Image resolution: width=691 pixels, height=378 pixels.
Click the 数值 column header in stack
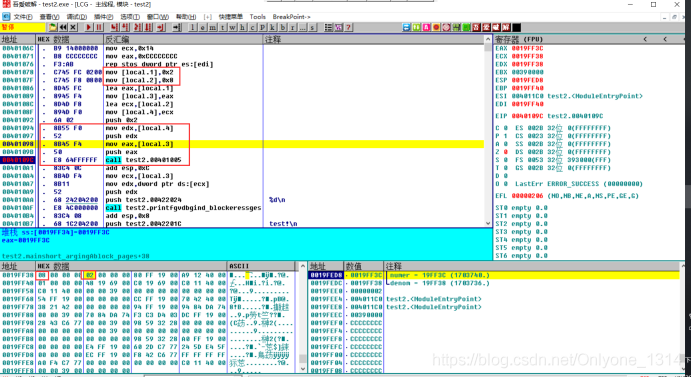(365, 266)
